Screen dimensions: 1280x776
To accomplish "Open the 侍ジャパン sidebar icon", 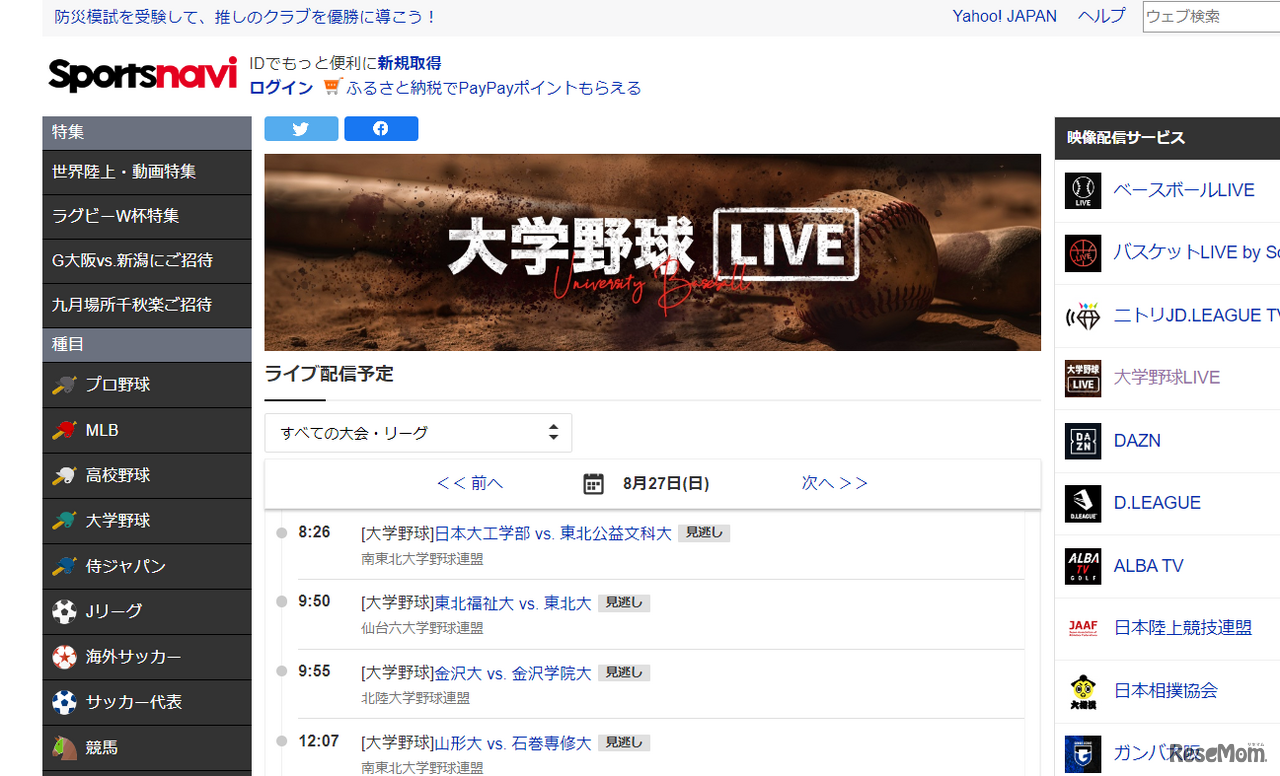I will point(64,566).
